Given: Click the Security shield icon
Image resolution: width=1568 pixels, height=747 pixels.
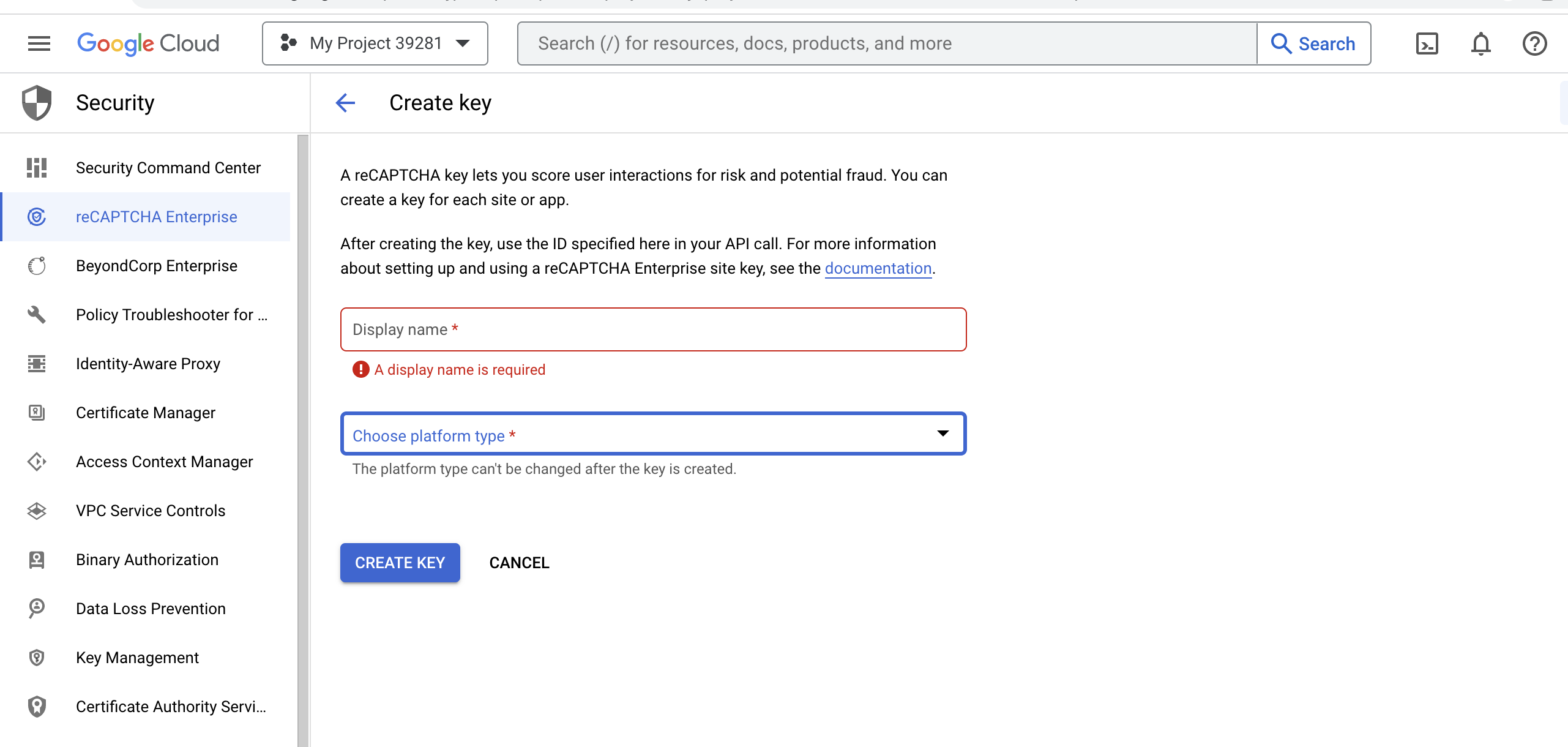Looking at the screenshot, I should 37,103.
